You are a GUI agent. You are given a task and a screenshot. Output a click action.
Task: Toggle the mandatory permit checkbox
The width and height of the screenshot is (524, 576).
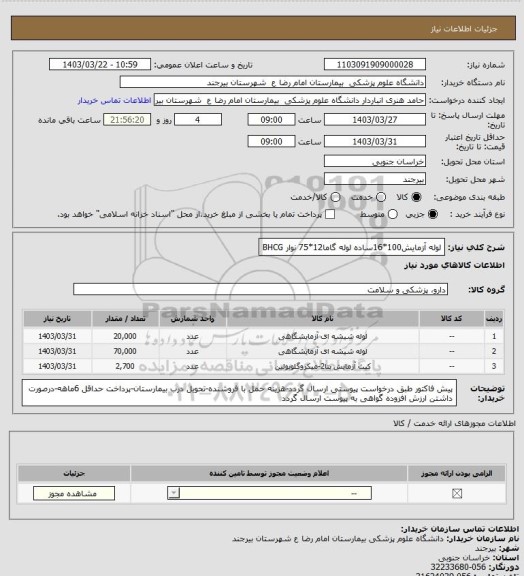pos(457,493)
